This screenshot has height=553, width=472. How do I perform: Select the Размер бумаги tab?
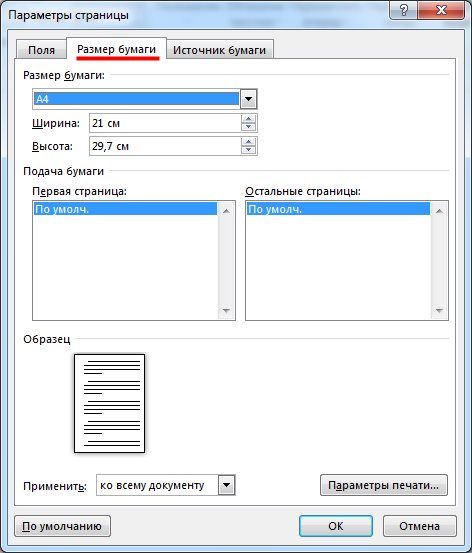click(x=116, y=49)
